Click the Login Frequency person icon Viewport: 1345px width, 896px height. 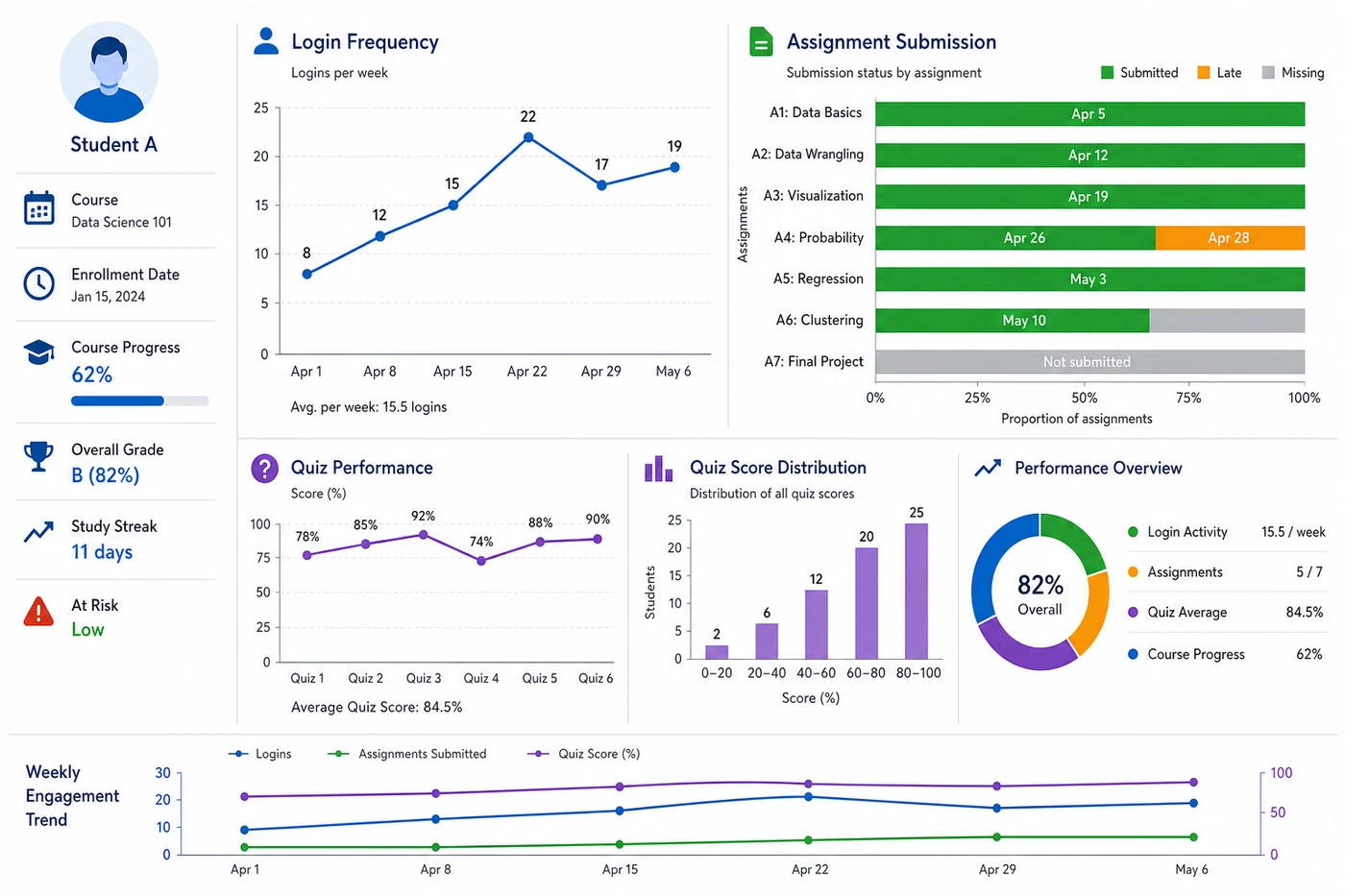[266, 41]
